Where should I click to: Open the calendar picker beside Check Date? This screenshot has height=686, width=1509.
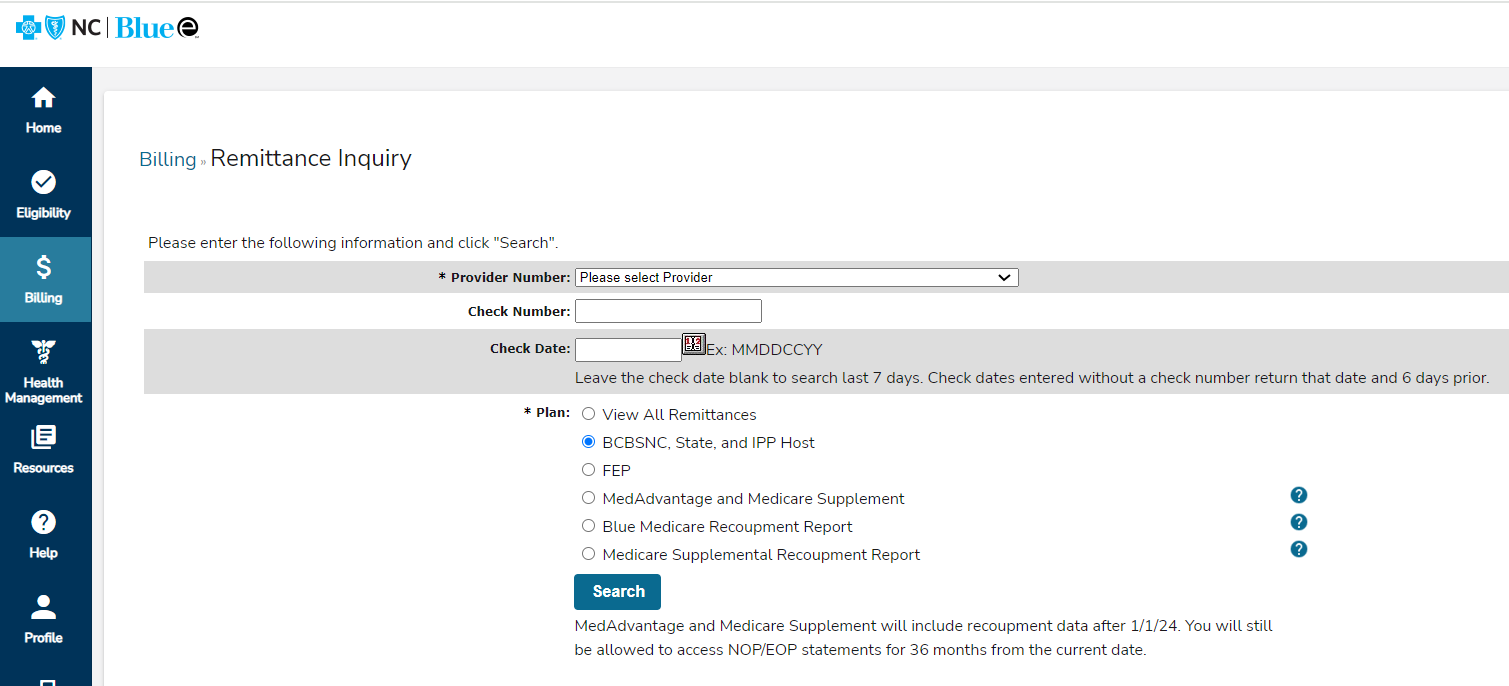(694, 344)
